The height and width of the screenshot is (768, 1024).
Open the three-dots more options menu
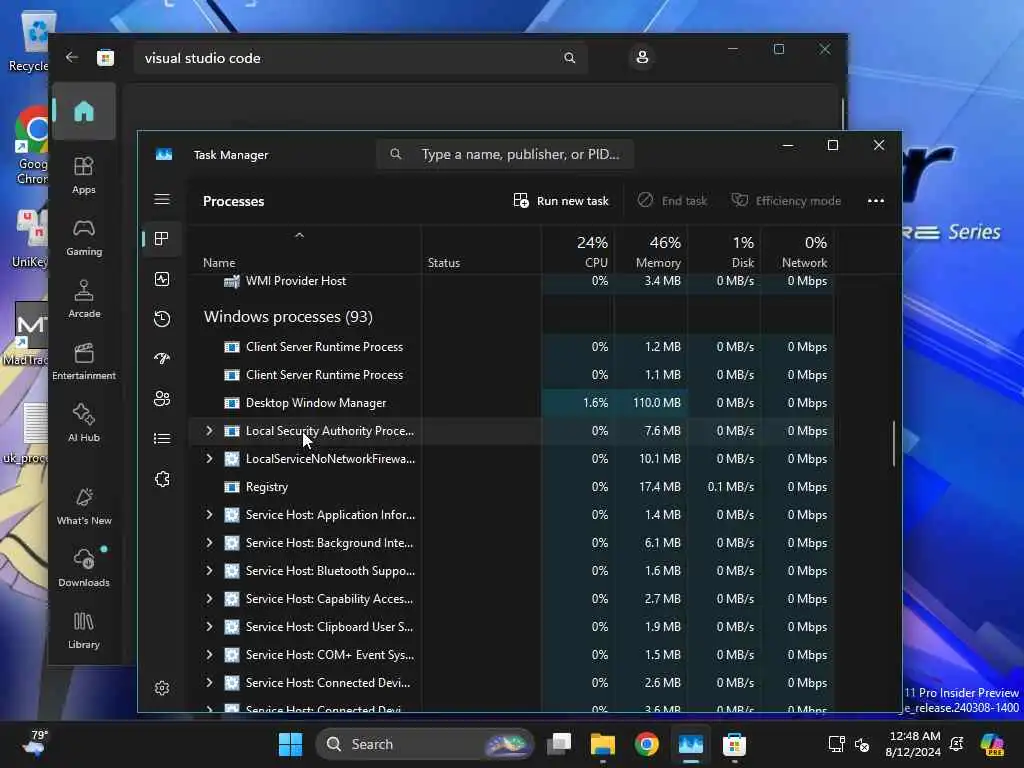pos(876,200)
